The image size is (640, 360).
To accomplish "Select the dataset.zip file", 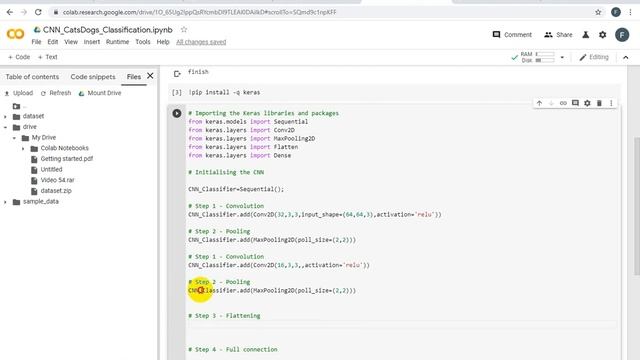I will click(x=51, y=191).
